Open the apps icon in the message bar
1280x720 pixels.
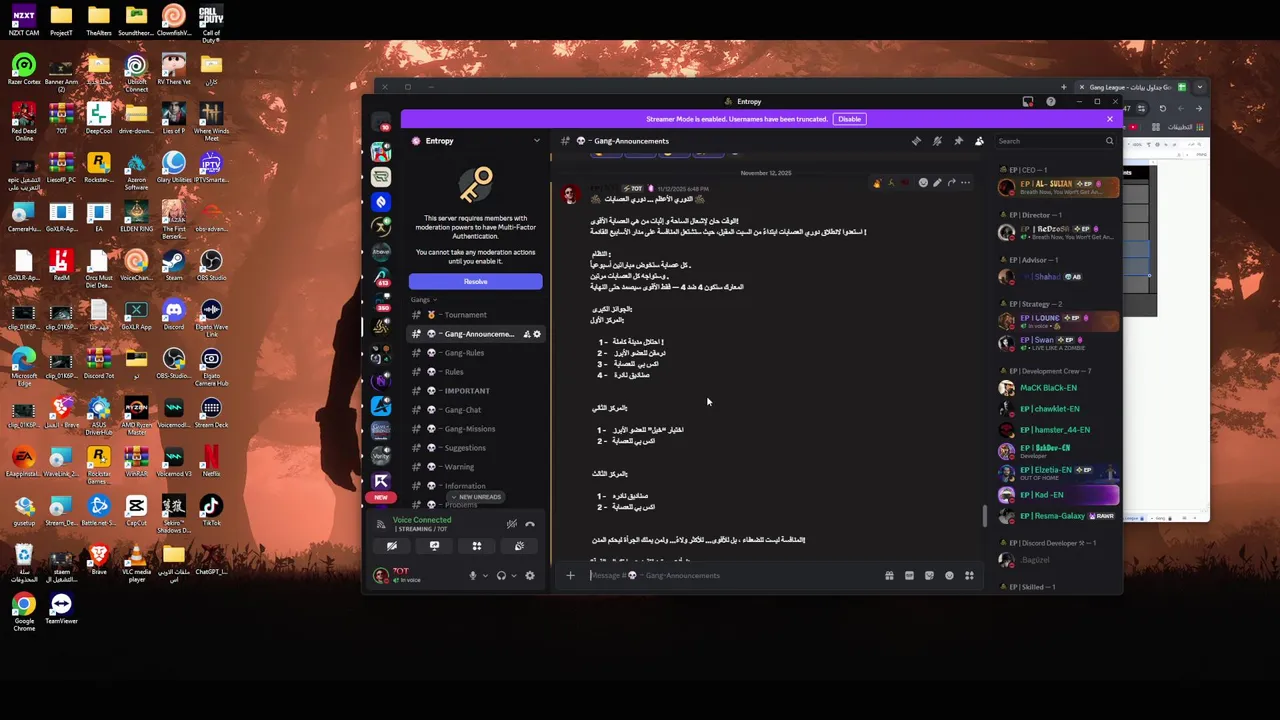(969, 575)
